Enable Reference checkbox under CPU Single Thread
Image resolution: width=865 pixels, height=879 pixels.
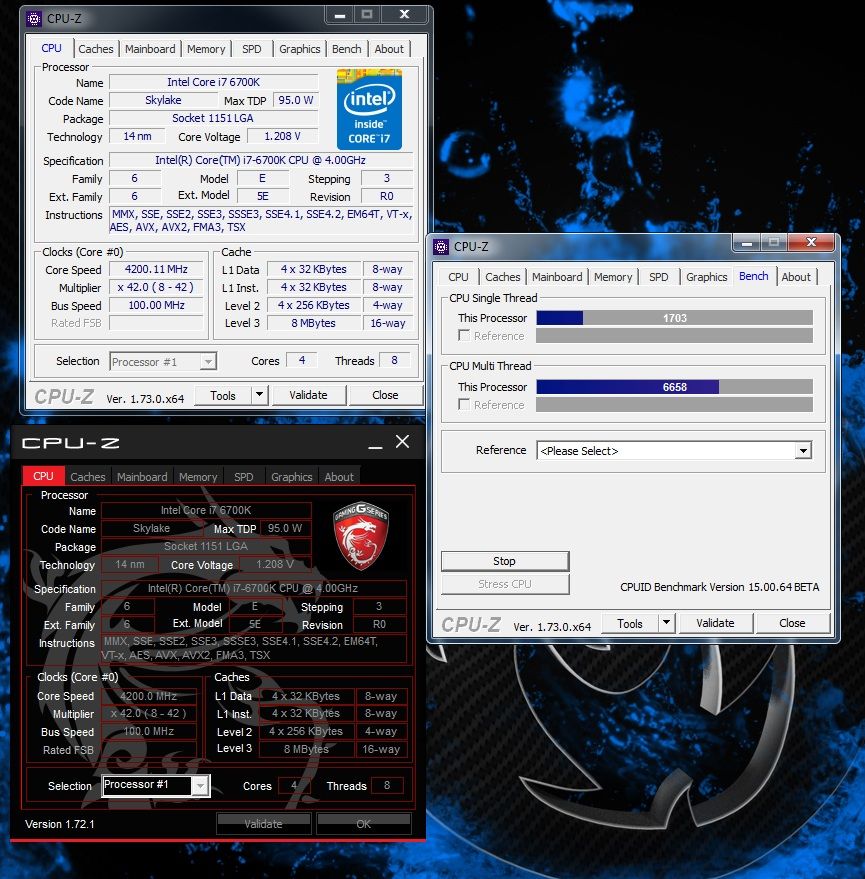464,335
